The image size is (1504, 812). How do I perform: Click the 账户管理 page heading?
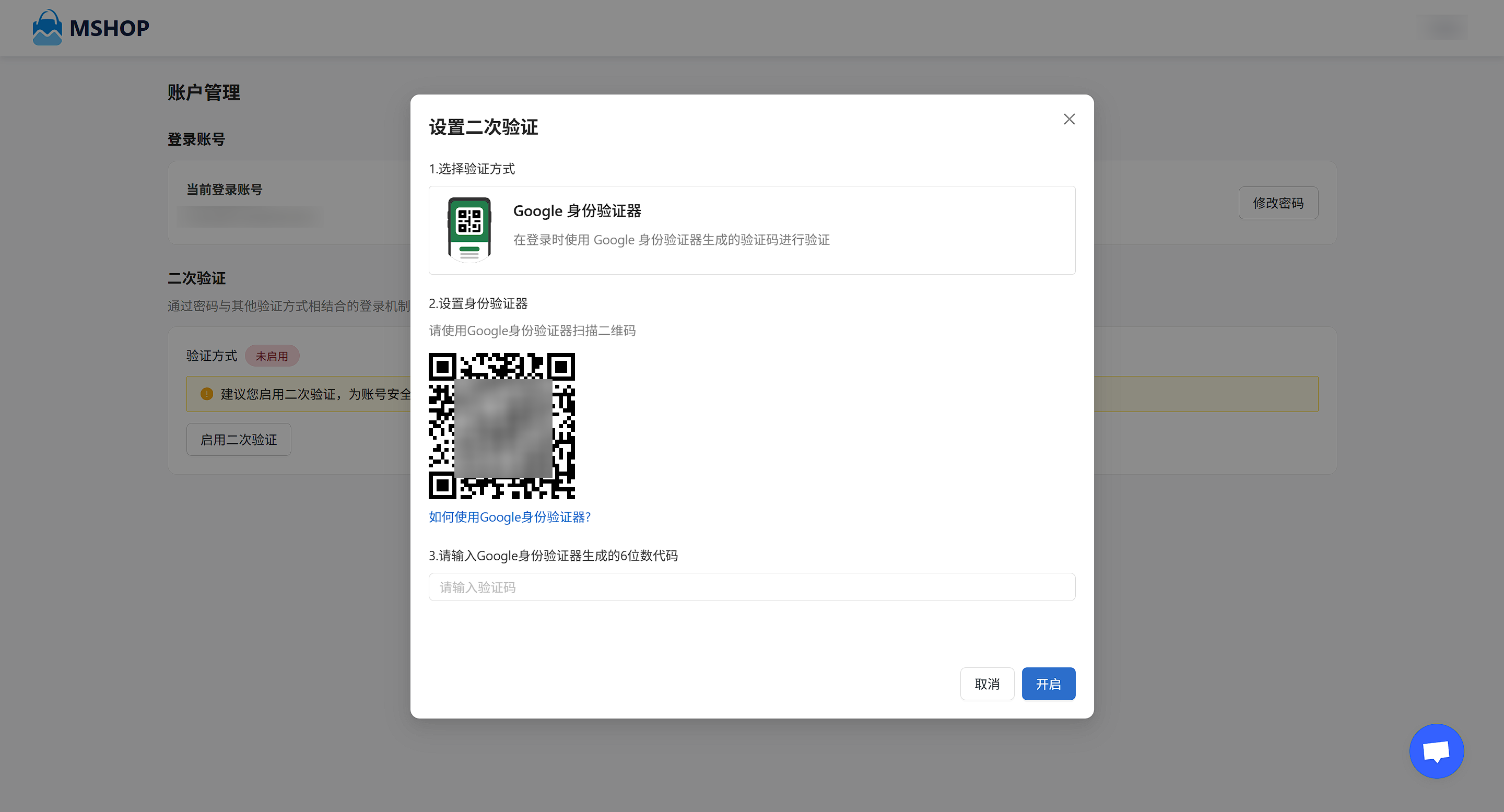204,92
